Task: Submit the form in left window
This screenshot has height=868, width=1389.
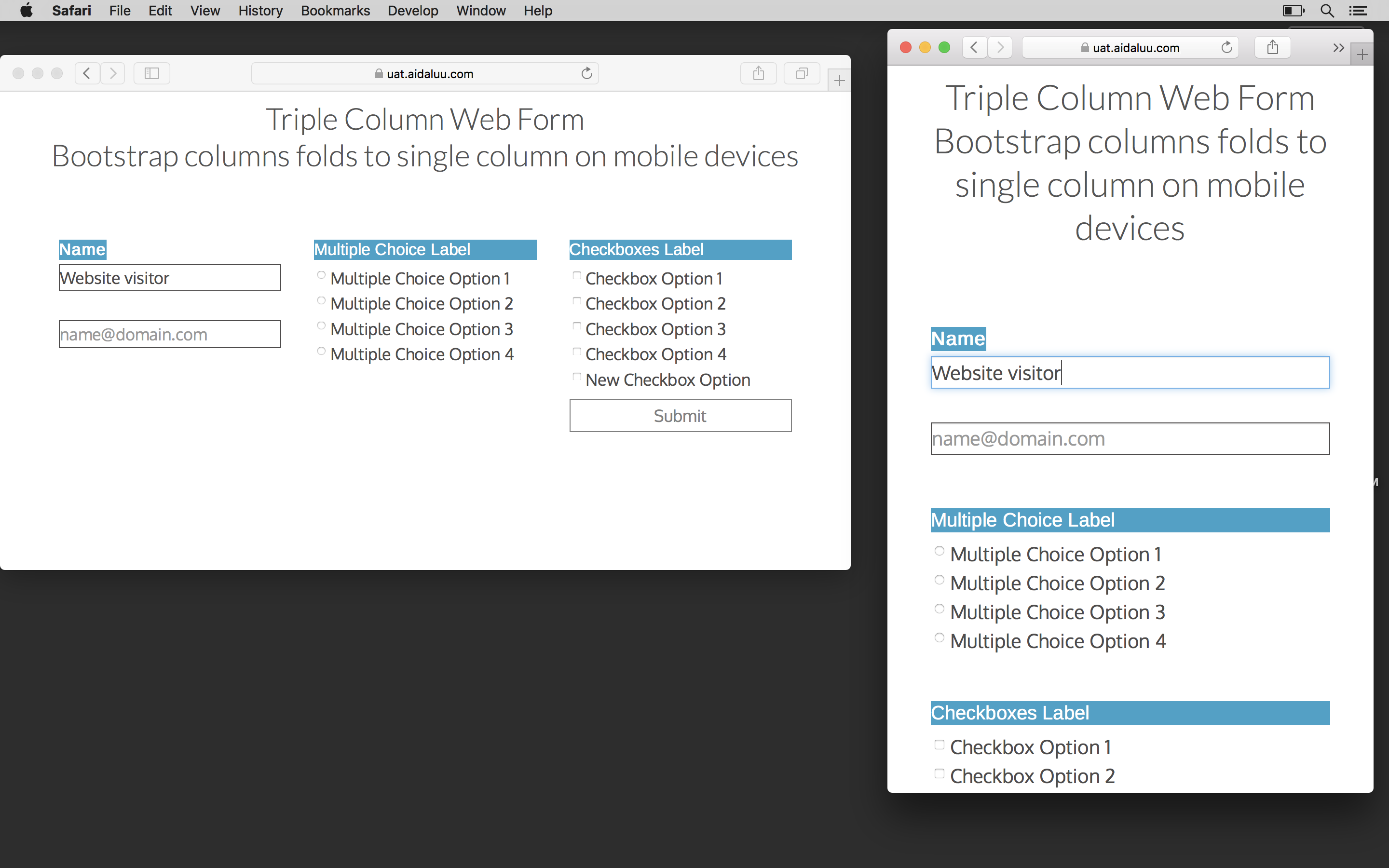Action: click(x=680, y=416)
